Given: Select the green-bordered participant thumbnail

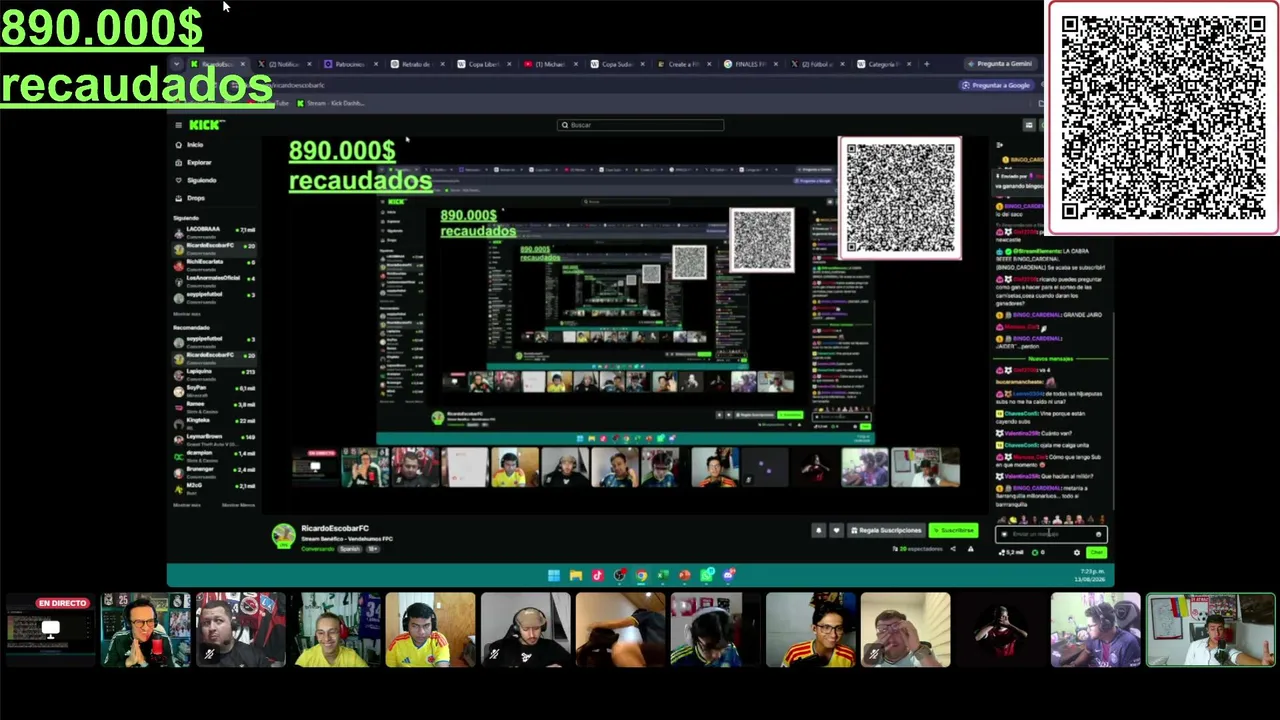Looking at the screenshot, I should tap(1211, 630).
